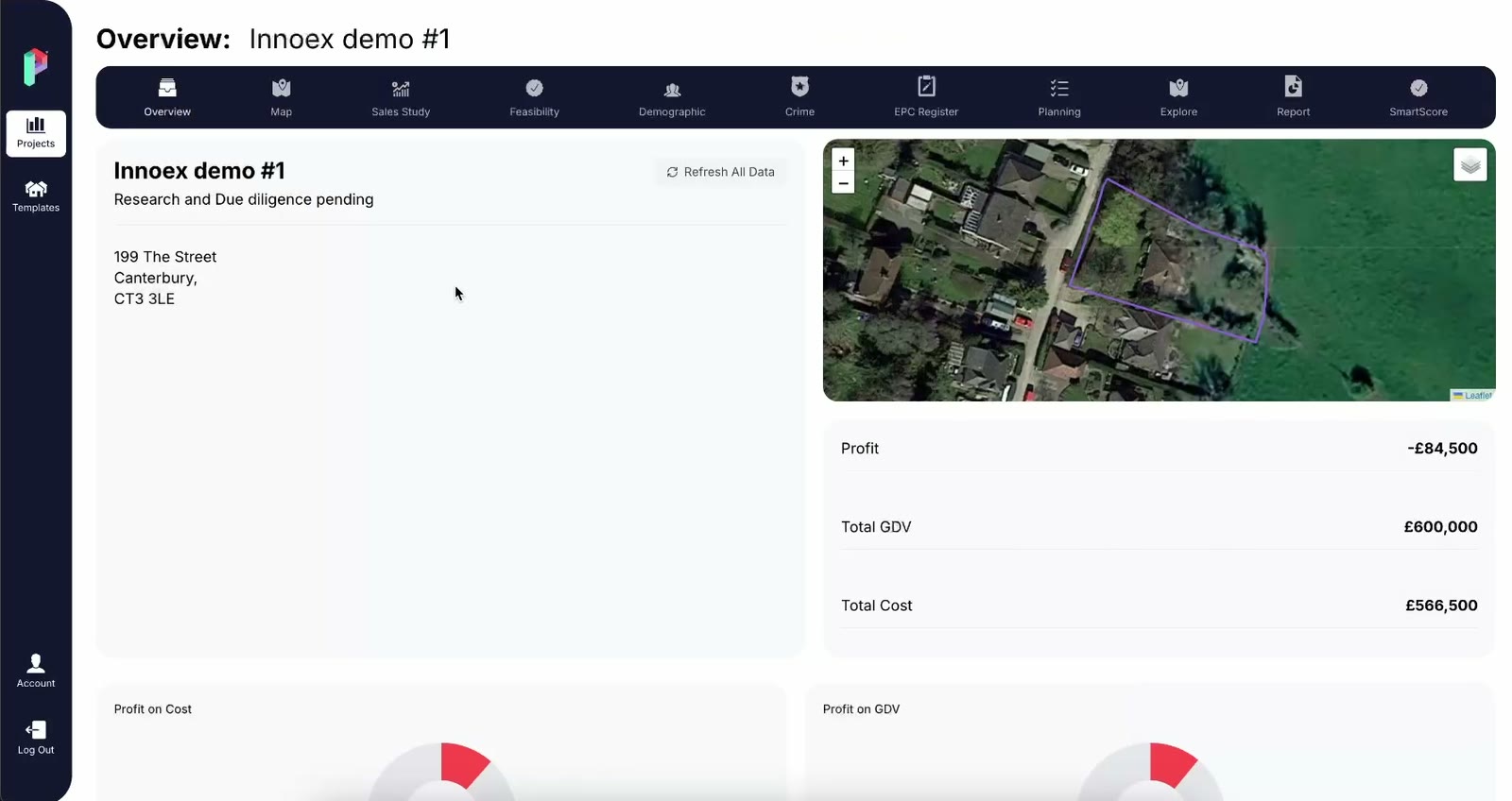Click the refresh arrows icon
This screenshot has height=801, width=1512.
point(672,172)
